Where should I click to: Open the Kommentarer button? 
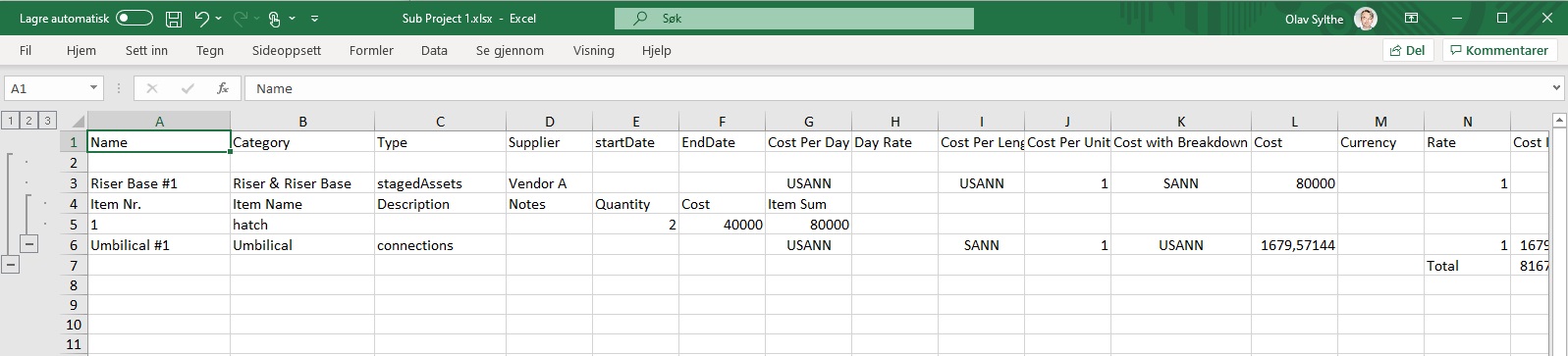click(x=1499, y=50)
